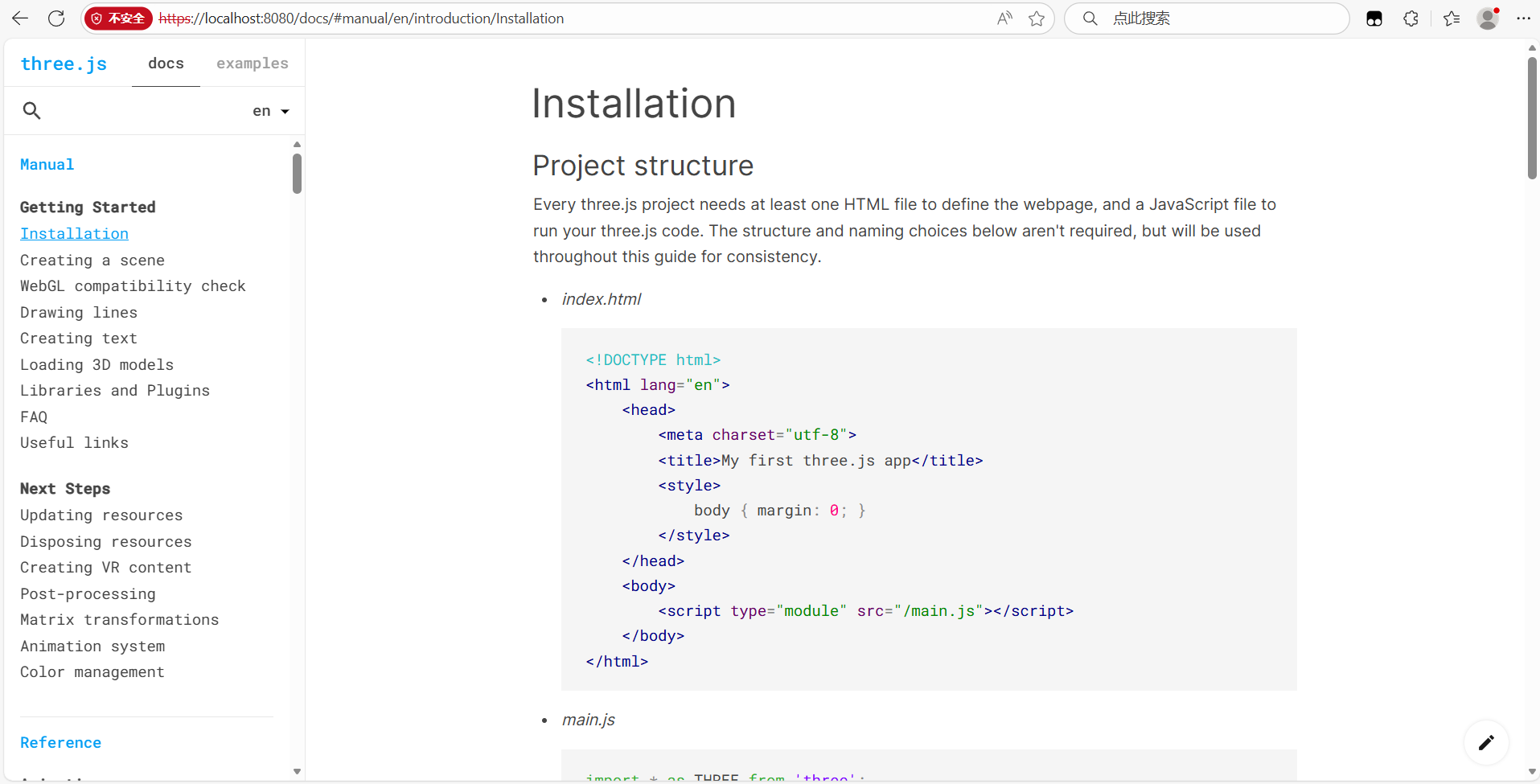Click the browser search box
Viewport: 1540px width, 784px height.
(1206, 18)
